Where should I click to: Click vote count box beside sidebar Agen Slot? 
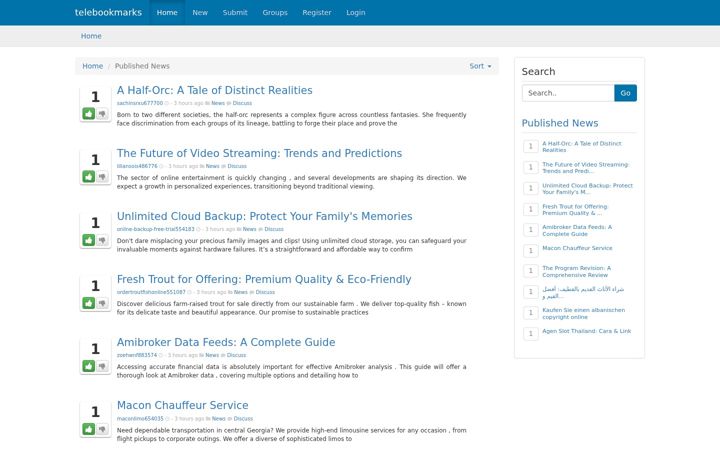530,333
